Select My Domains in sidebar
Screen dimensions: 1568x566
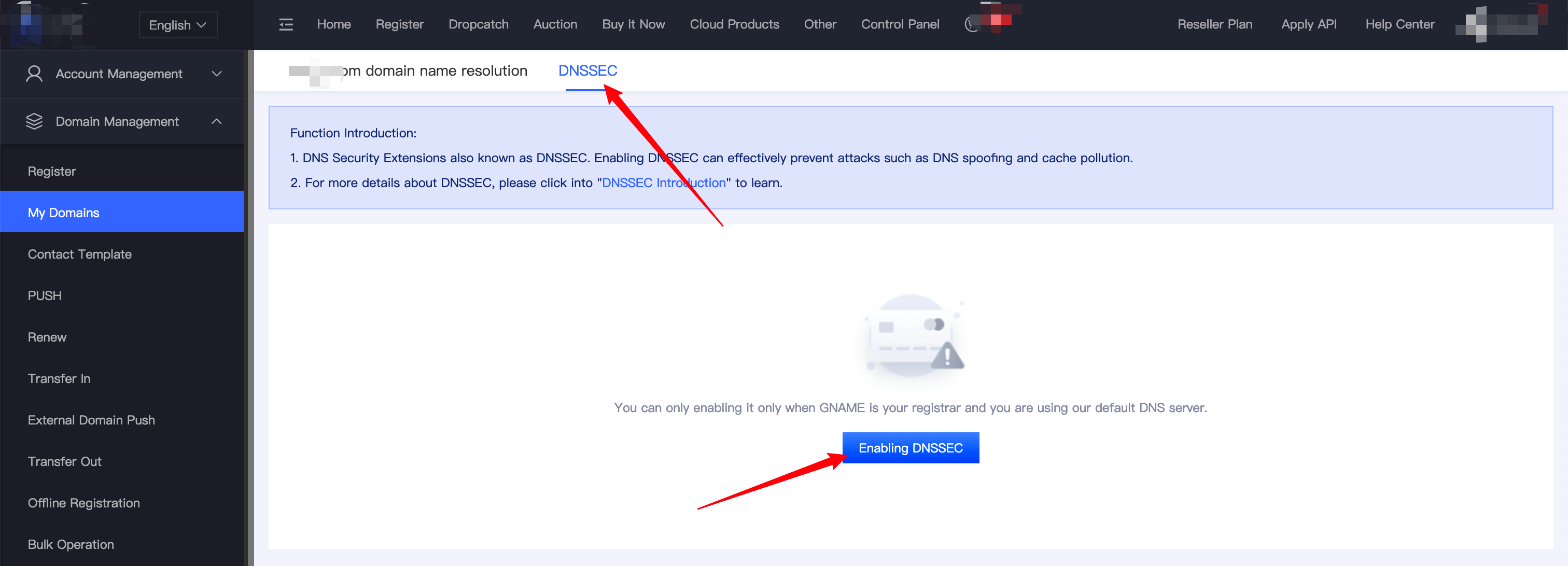pyautogui.click(x=63, y=213)
